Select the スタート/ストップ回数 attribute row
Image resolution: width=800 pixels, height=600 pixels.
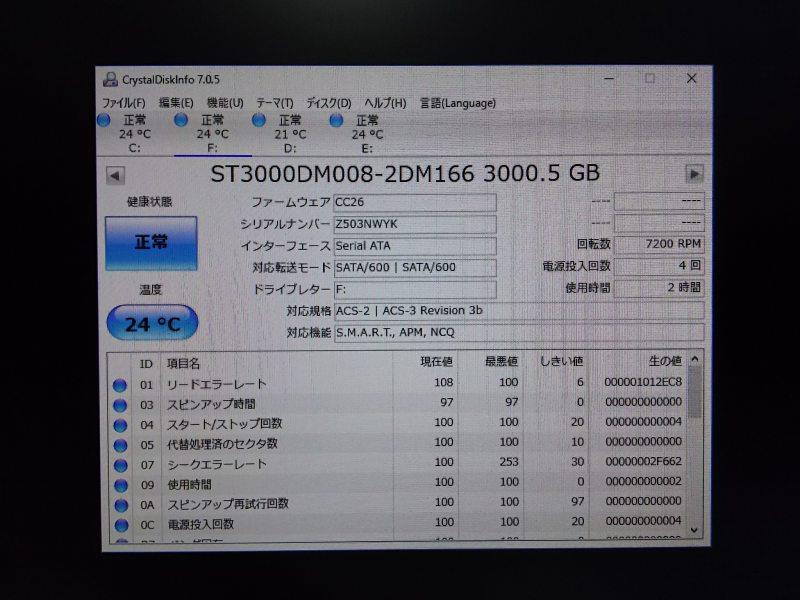pyautogui.click(x=398, y=423)
